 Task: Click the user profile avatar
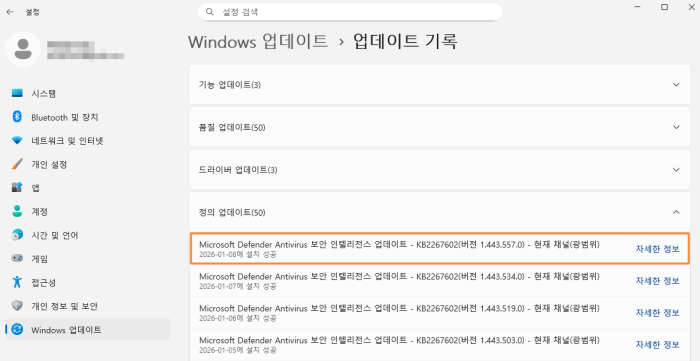pos(23,49)
